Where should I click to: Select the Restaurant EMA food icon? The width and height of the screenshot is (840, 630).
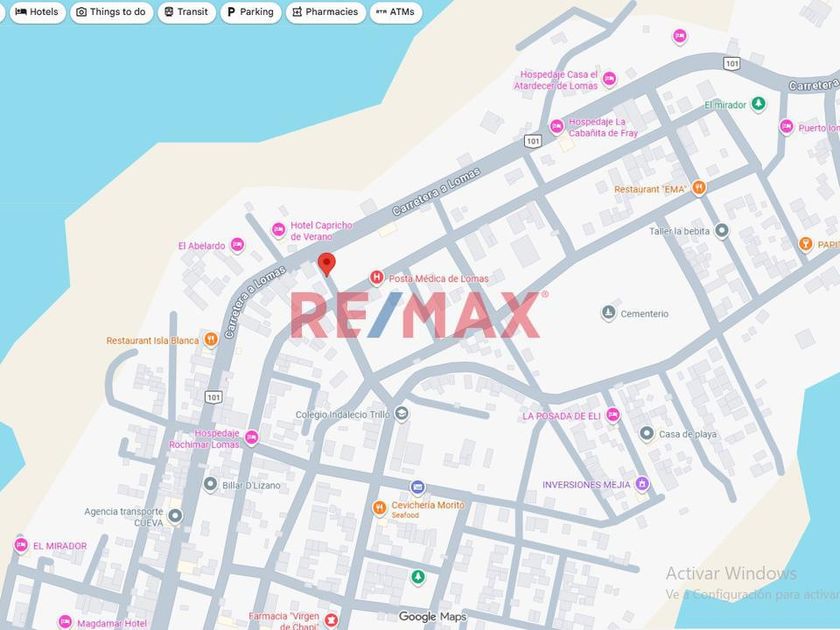pos(699,188)
